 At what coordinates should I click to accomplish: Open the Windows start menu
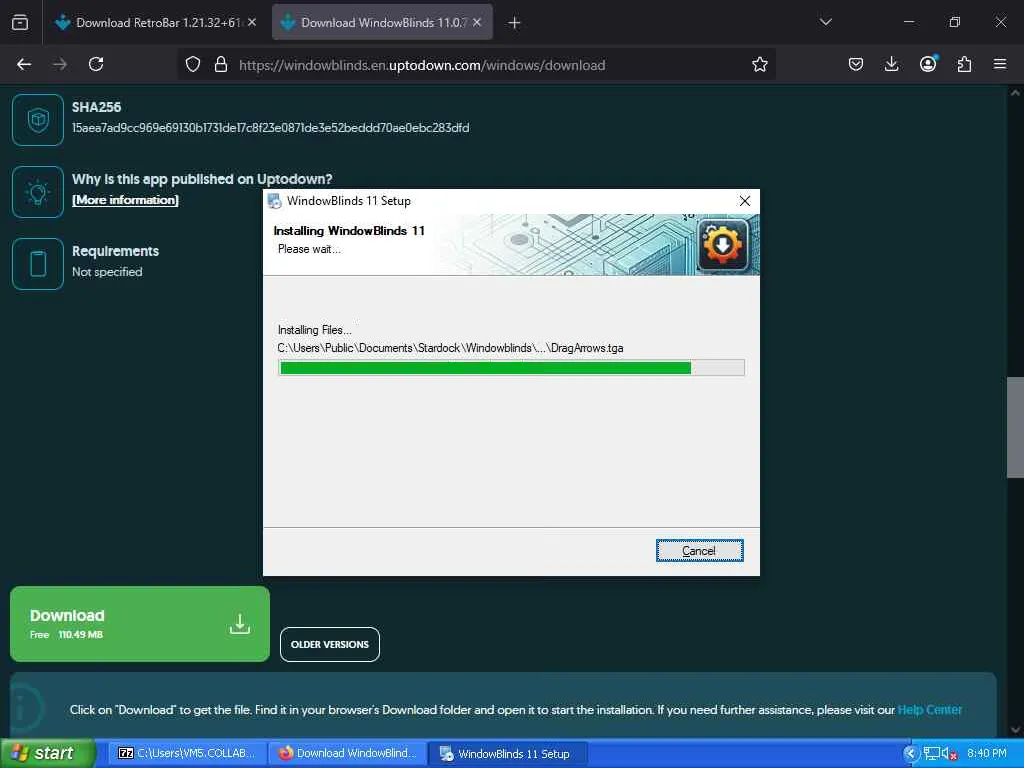click(47, 753)
